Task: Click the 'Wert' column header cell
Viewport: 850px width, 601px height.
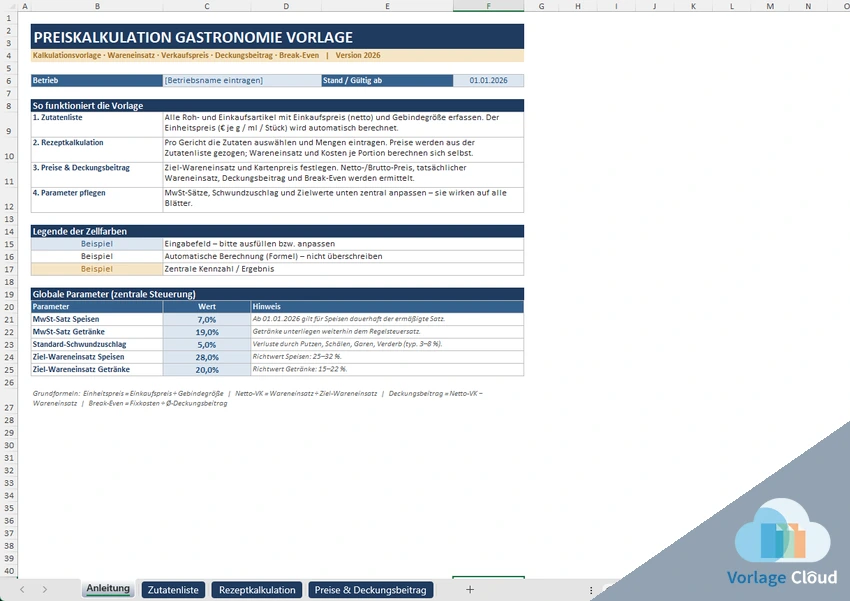Action: pyautogui.click(x=207, y=307)
